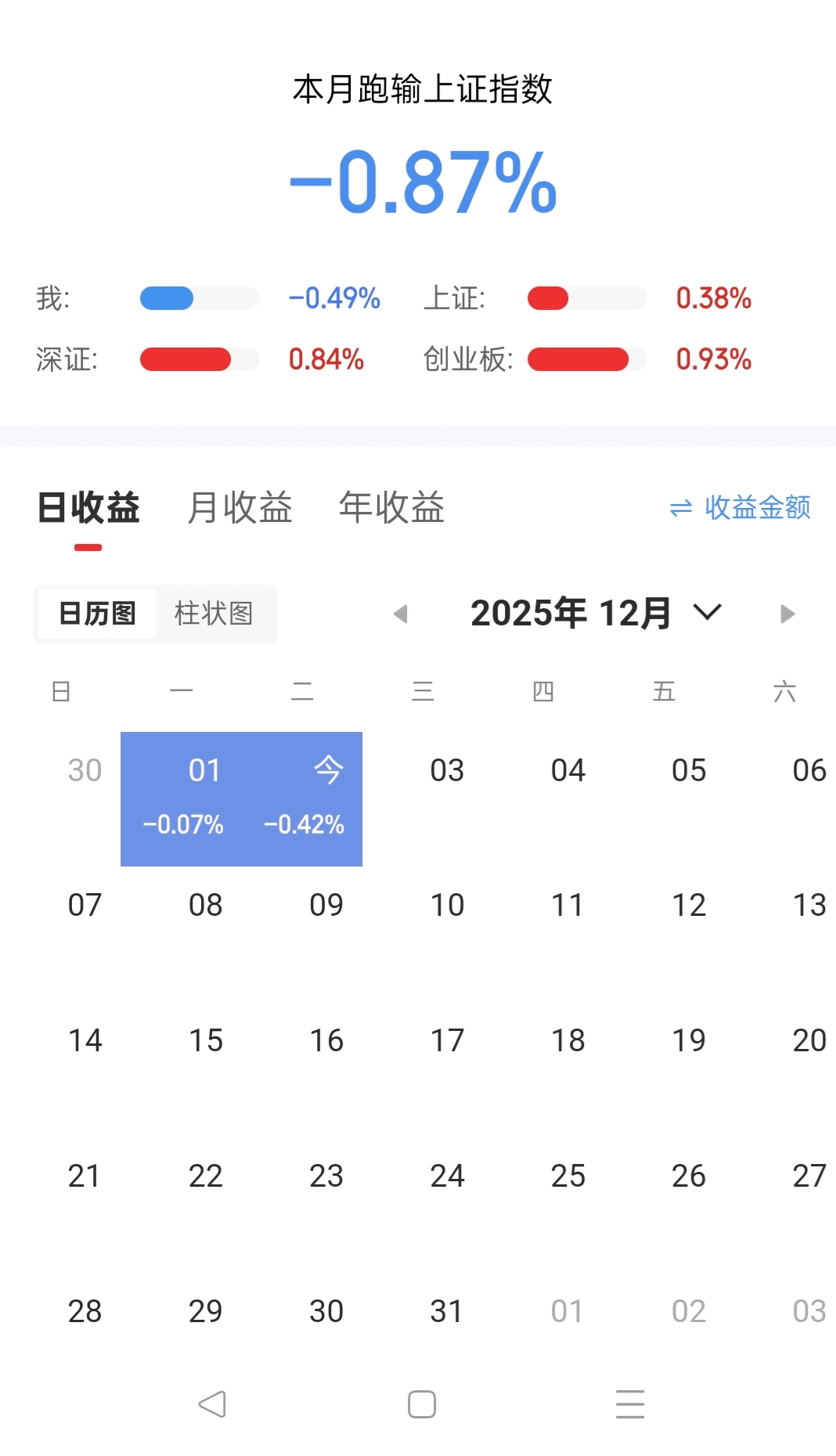Switch to 柱状图 bar chart view
This screenshot has width=836, height=1456.
(214, 614)
